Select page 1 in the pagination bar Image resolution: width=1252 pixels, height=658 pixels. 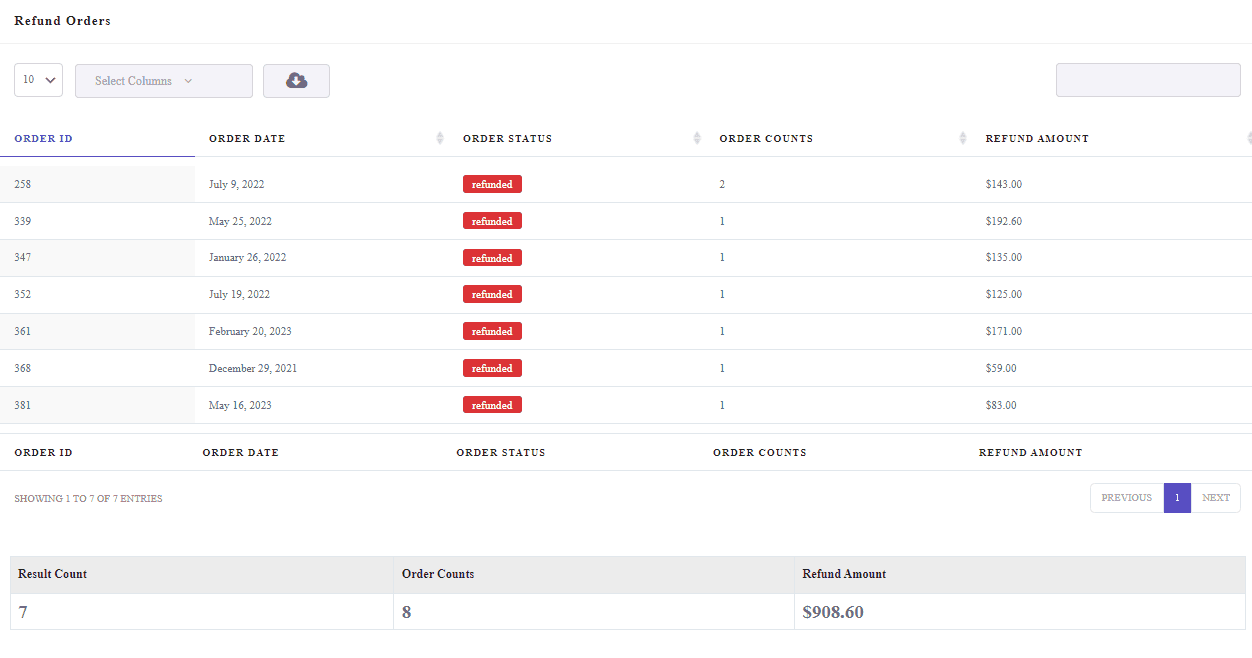(x=1177, y=497)
